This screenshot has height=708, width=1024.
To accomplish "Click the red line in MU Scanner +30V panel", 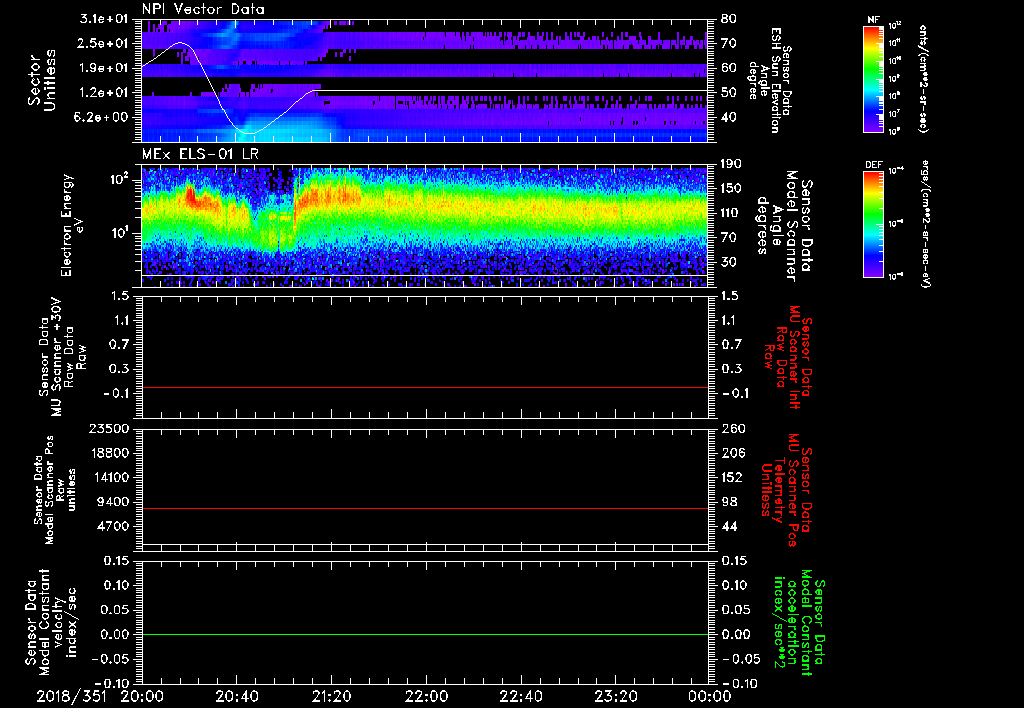I will tap(425, 387).
